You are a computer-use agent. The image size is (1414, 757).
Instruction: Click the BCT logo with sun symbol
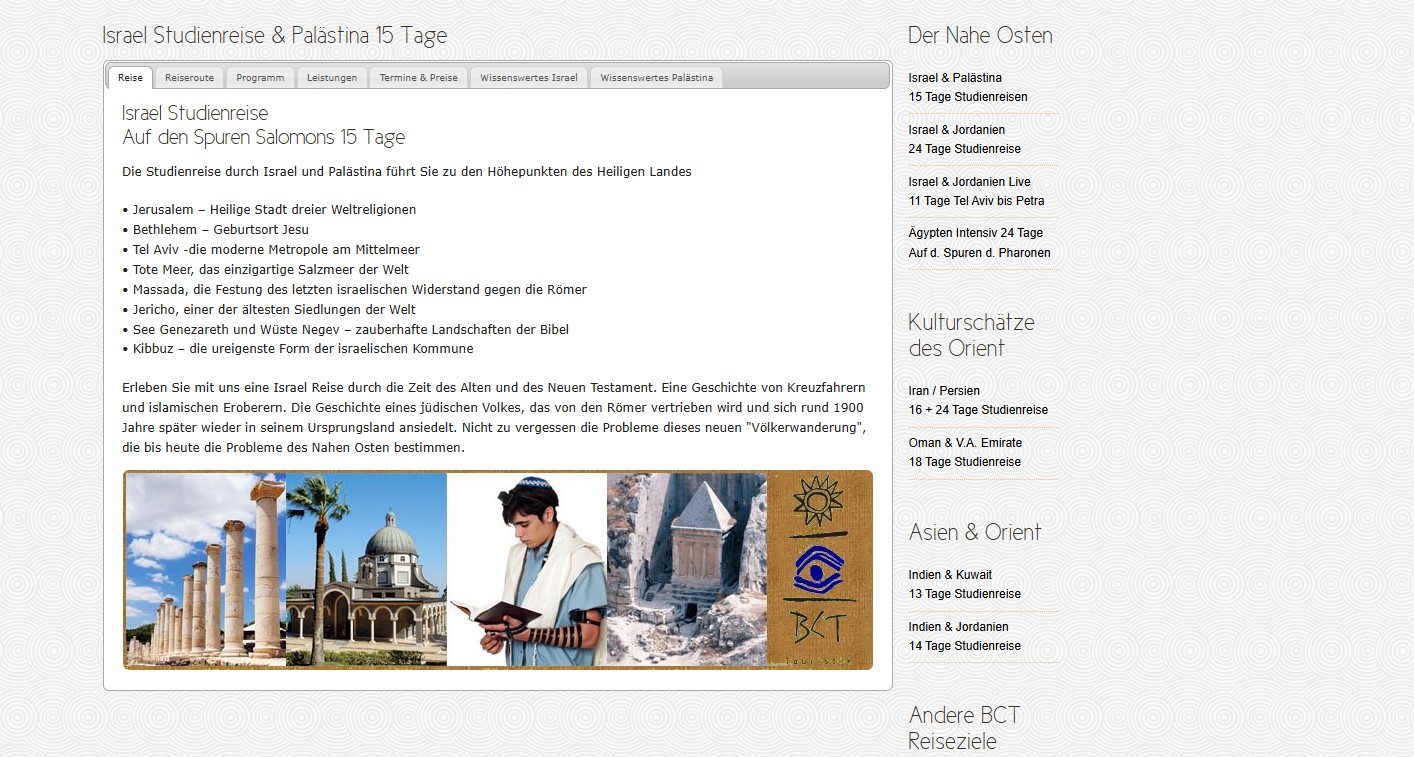point(819,570)
